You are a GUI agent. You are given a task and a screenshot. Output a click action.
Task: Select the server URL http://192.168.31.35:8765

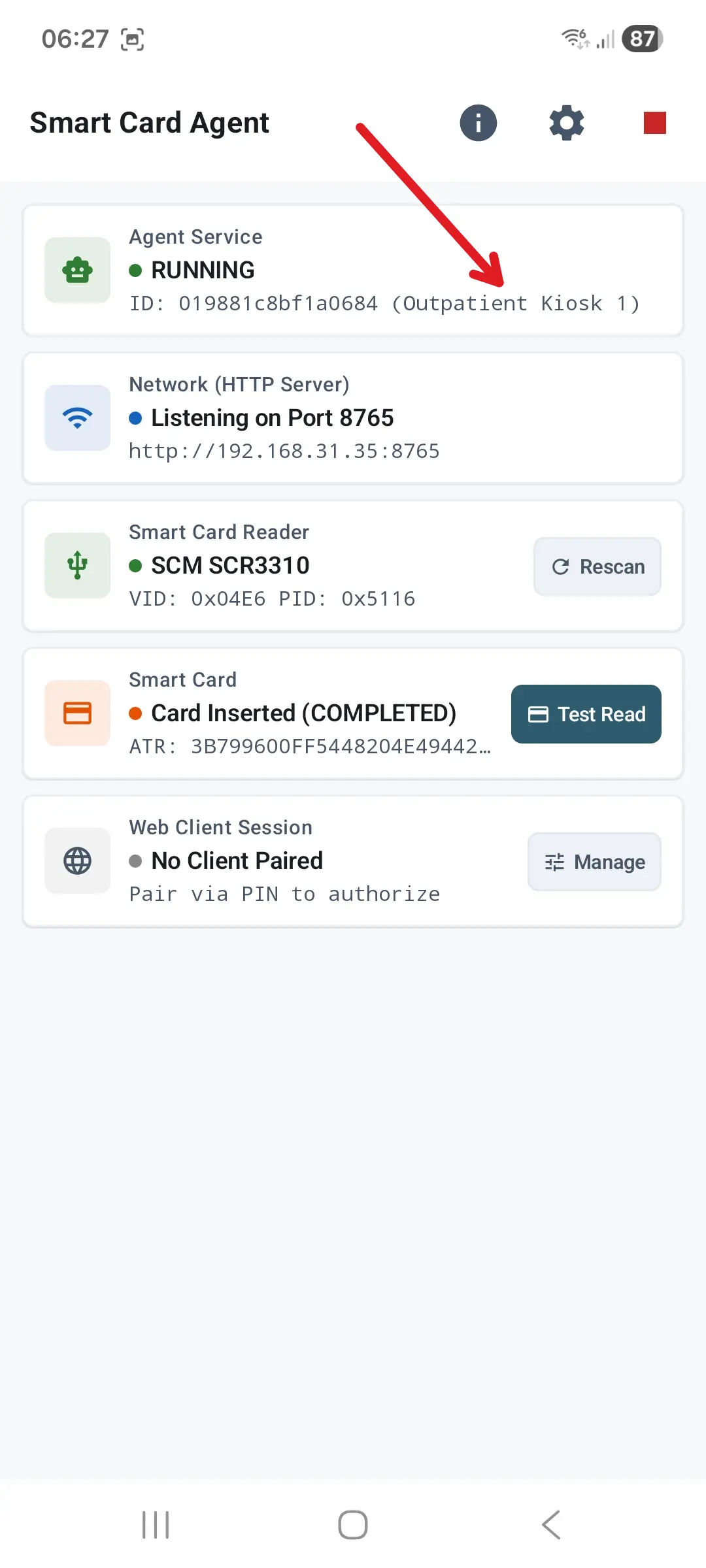point(284,451)
